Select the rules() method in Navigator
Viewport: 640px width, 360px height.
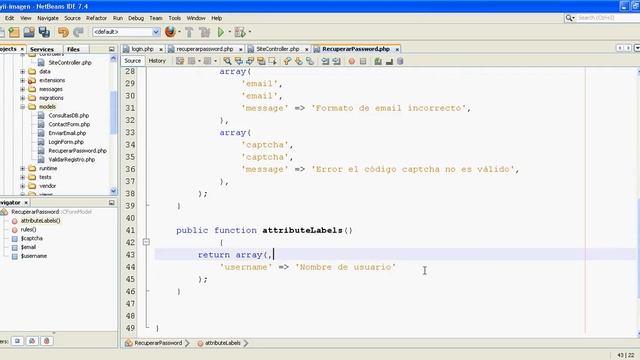[28, 229]
